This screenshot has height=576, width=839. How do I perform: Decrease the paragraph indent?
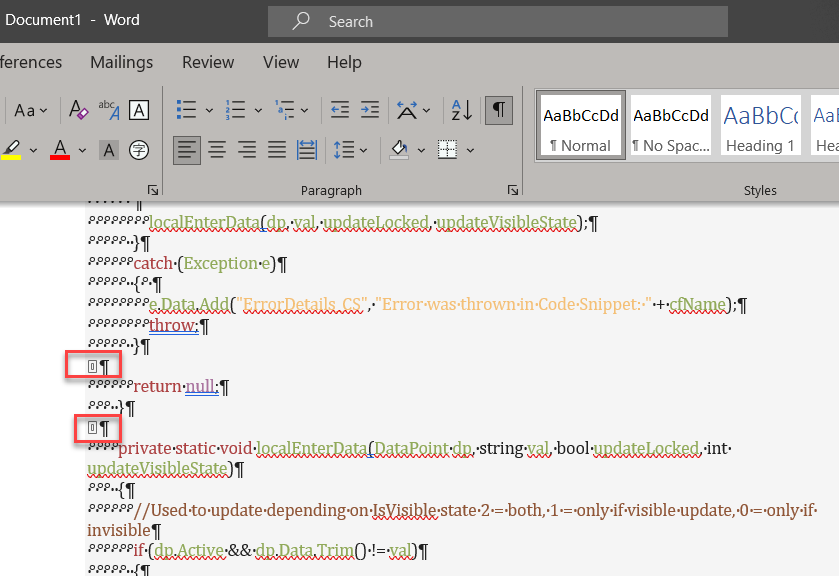[339, 110]
